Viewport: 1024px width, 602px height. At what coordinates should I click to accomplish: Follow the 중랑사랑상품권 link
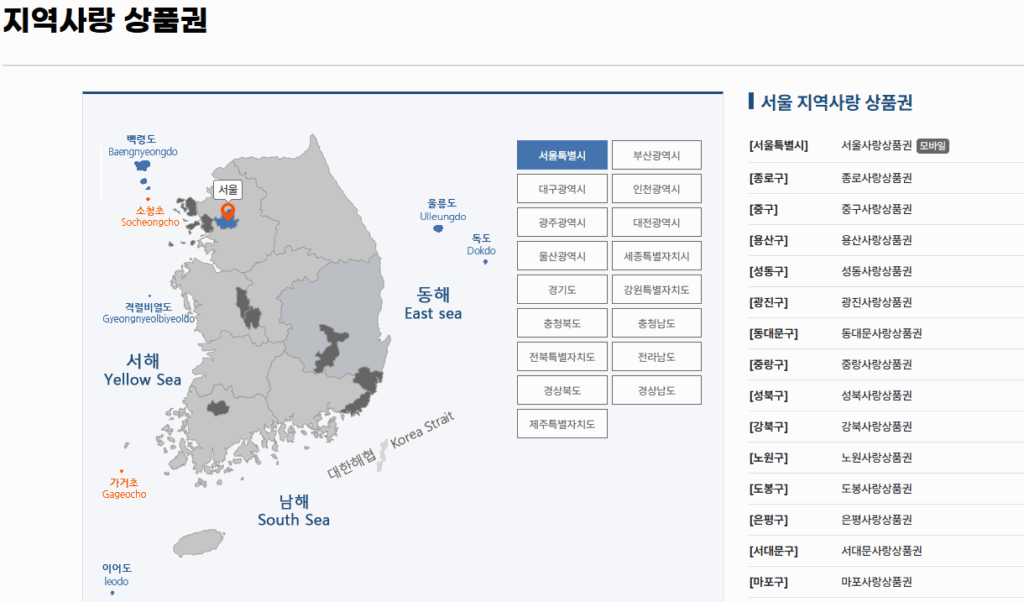[876, 364]
